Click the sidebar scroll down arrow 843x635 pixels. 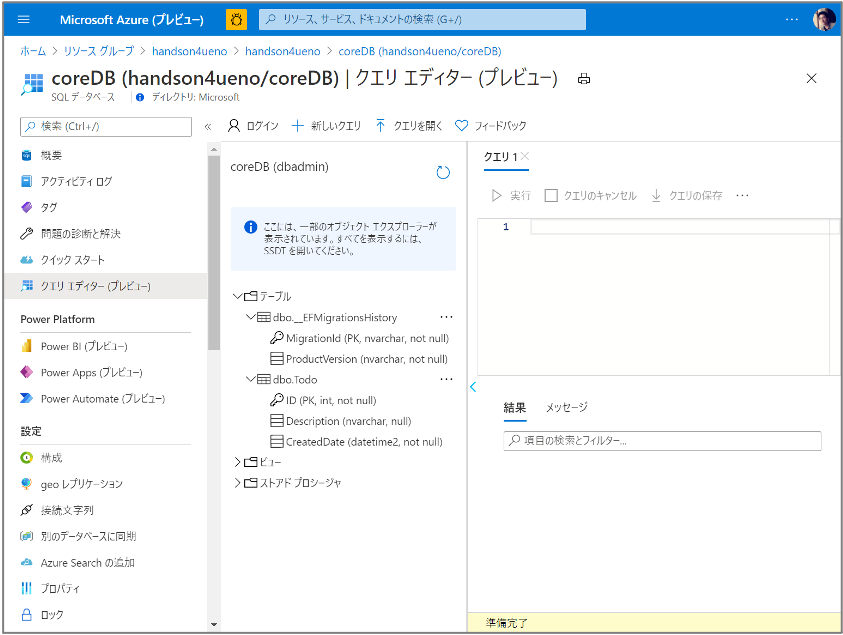pos(214,625)
